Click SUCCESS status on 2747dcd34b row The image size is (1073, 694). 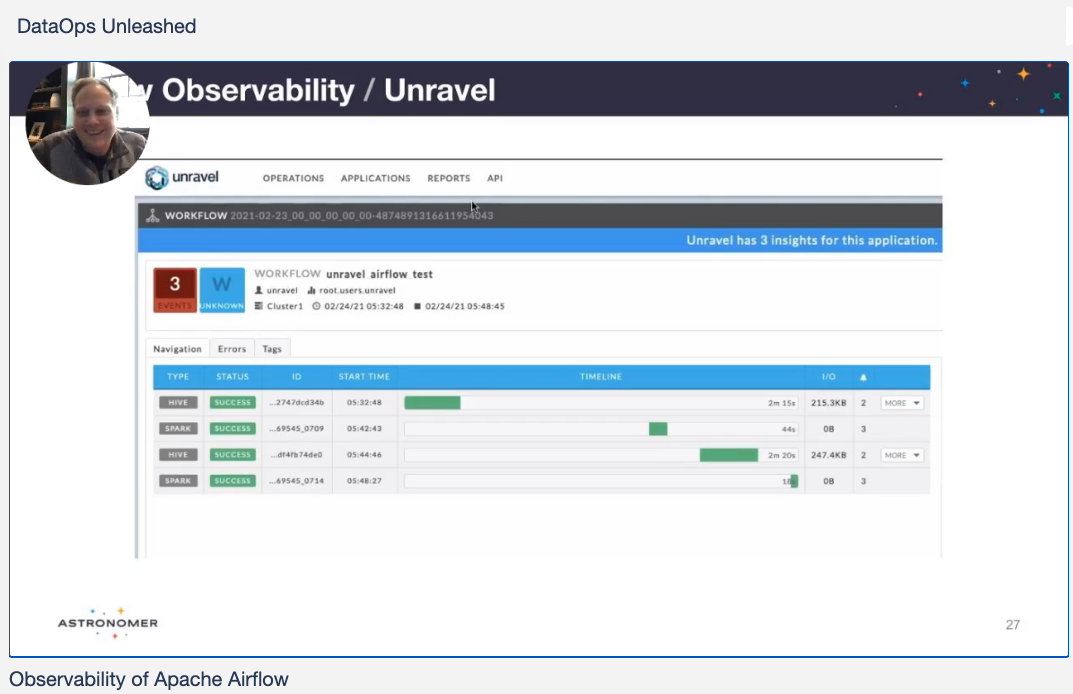(x=233, y=402)
